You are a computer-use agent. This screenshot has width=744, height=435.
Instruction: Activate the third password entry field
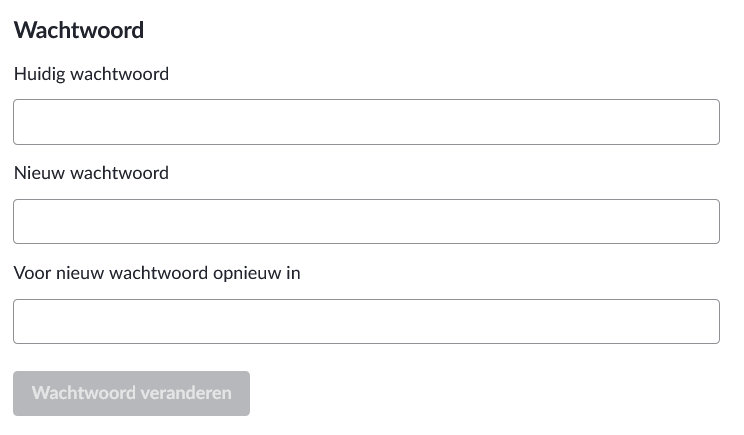[x=366, y=322]
